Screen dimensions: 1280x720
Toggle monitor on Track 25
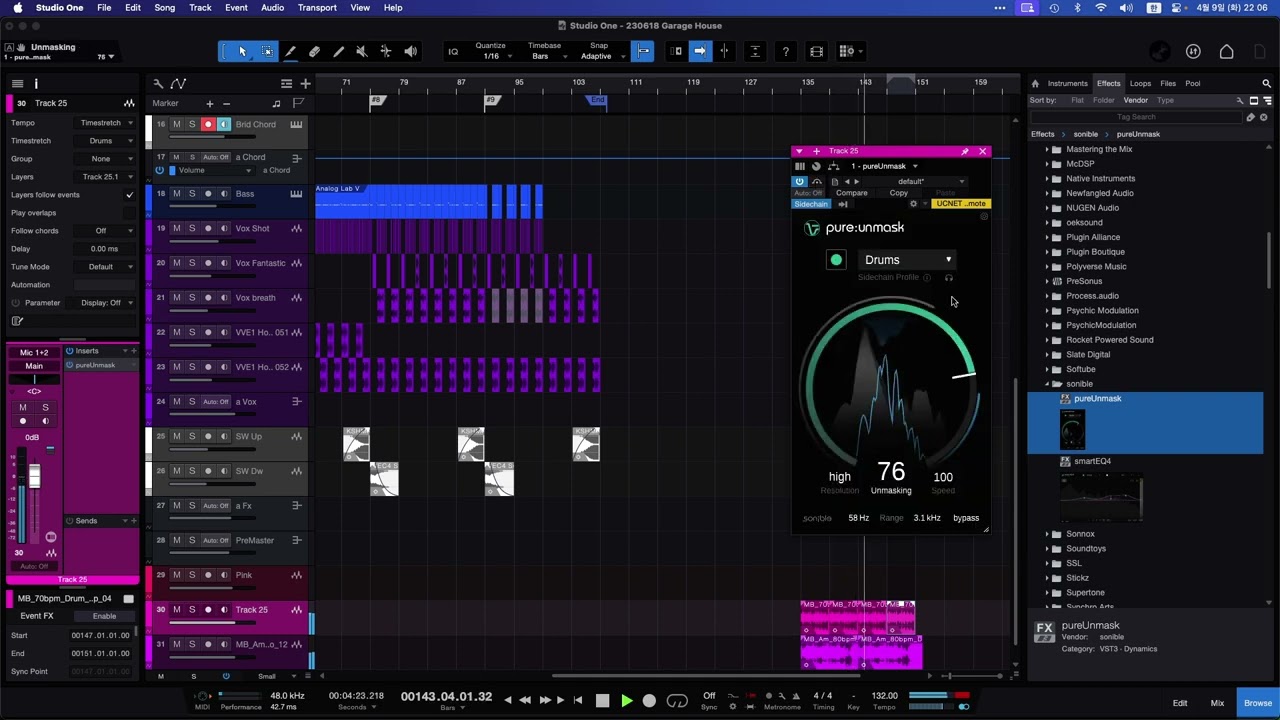[x=224, y=610]
